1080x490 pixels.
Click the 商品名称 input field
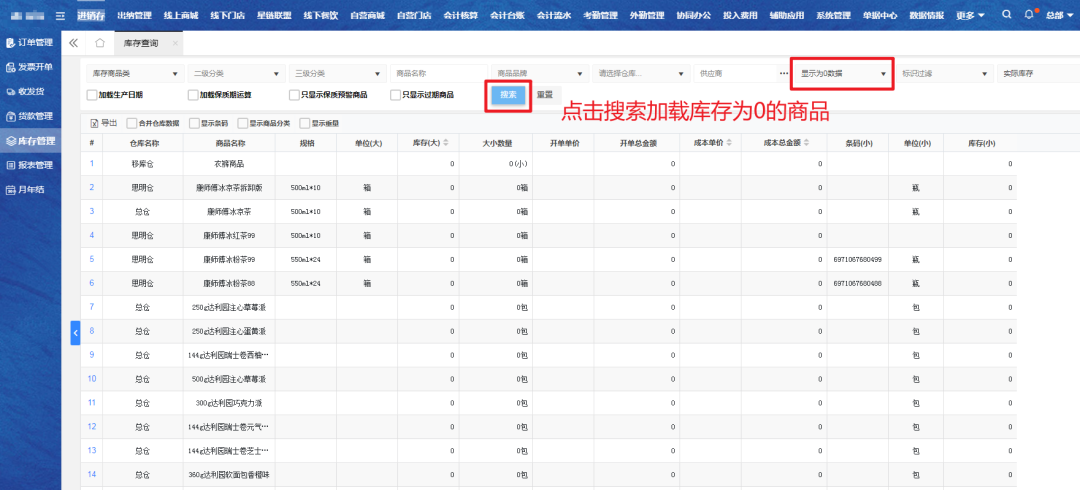click(x=436, y=74)
